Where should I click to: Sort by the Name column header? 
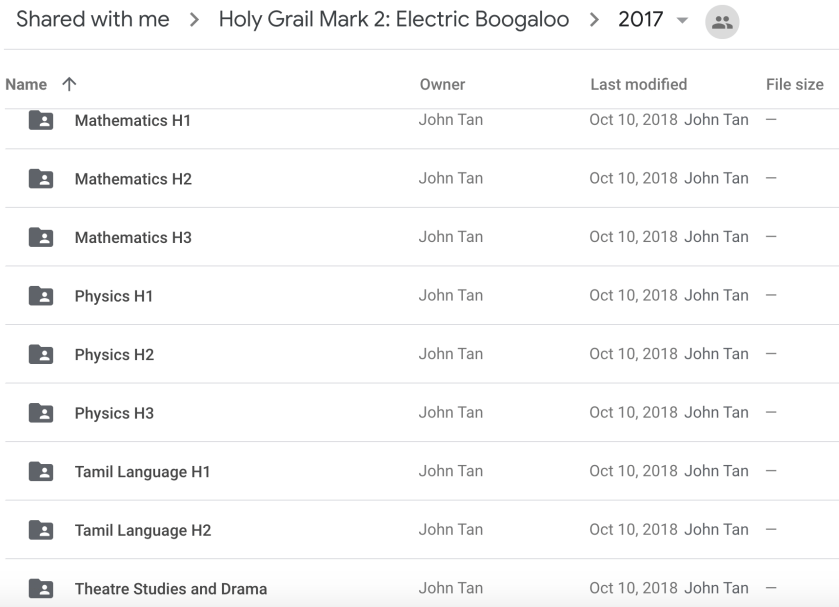(26, 85)
